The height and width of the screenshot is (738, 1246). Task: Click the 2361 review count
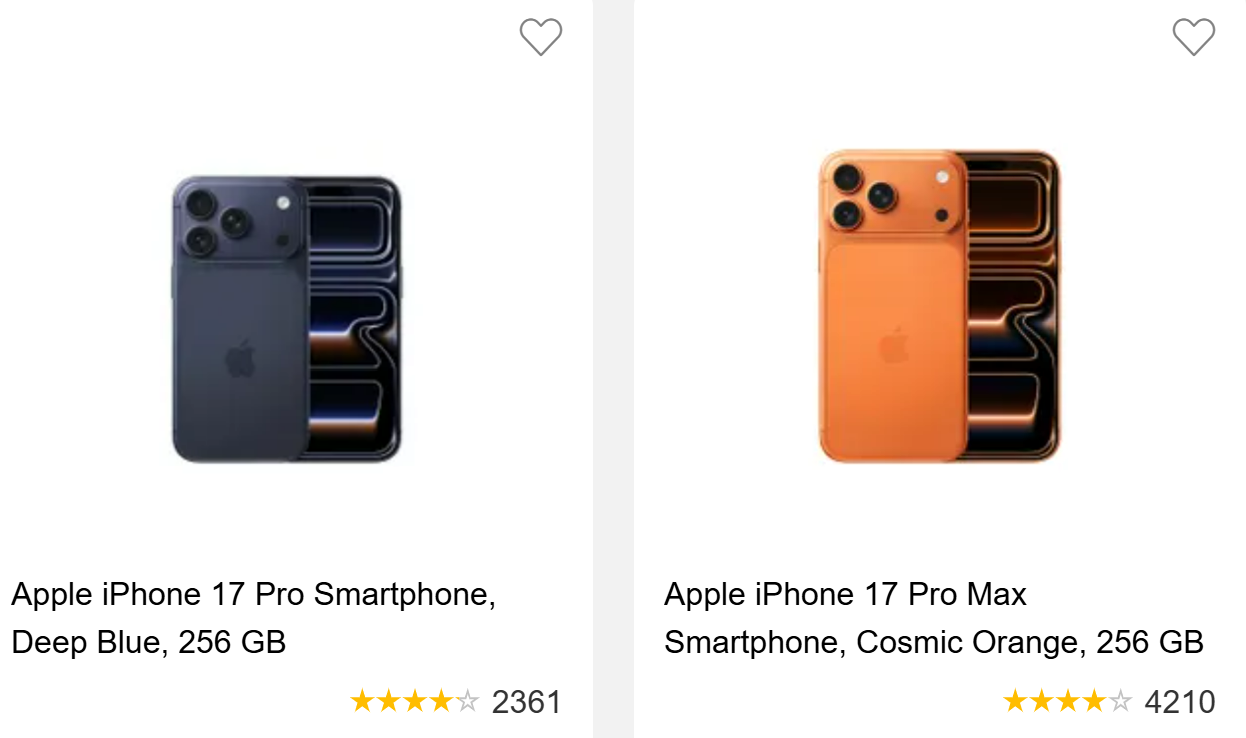click(x=527, y=702)
